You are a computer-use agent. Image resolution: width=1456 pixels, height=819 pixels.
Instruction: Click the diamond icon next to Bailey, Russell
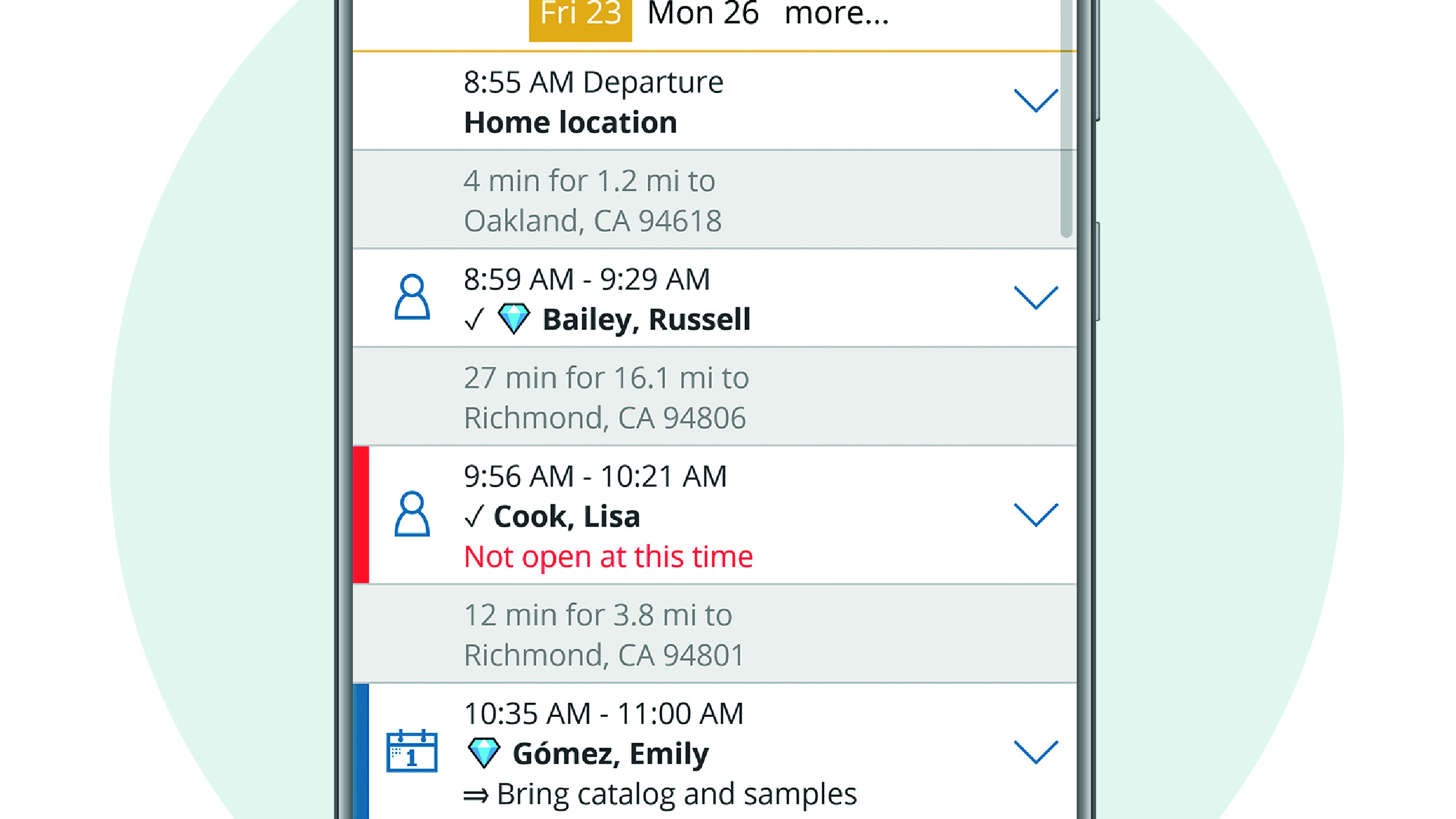coord(514,319)
